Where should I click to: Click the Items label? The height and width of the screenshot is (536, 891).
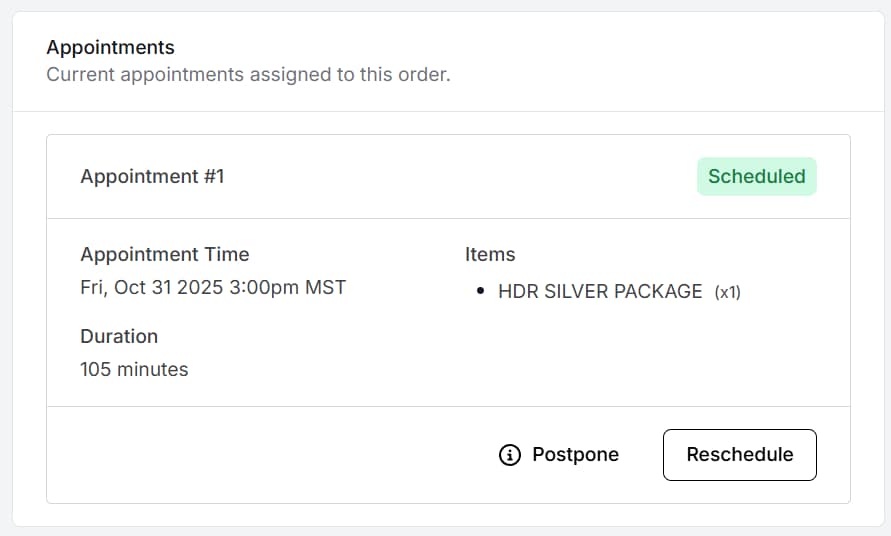pos(490,254)
